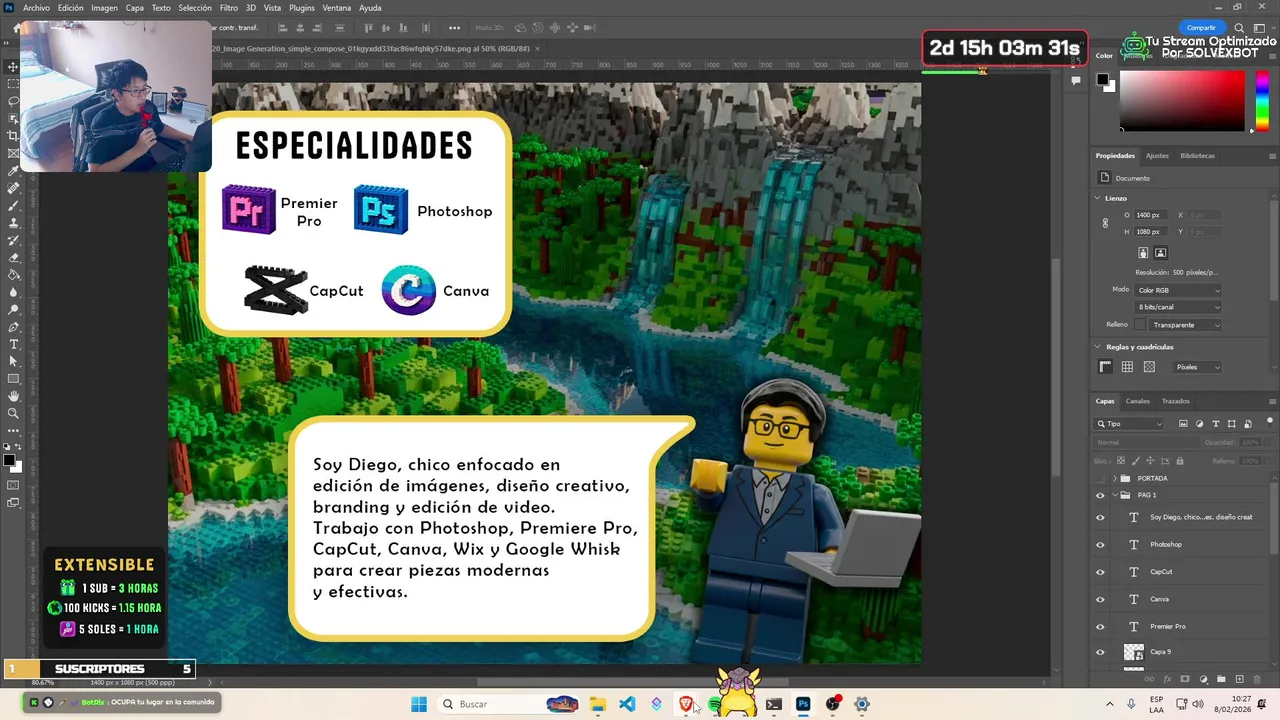Select the Eraser tool
Viewport: 1280px width, 720px height.
pos(13,257)
